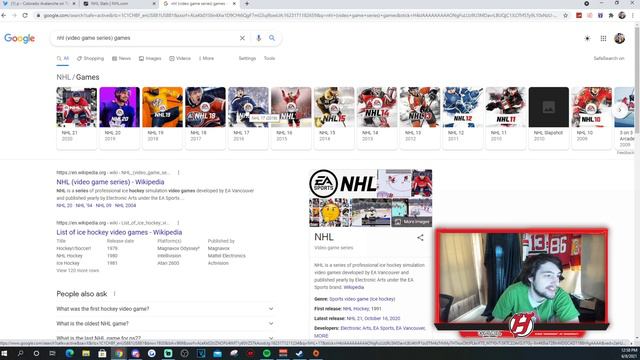This screenshot has height=360, width=640.
Task: Open options for List of ice hockey result
Action: [x=178, y=223]
